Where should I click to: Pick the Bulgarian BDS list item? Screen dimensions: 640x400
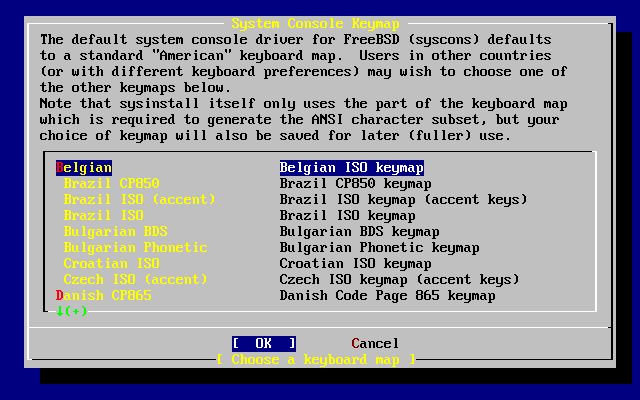(x=116, y=231)
